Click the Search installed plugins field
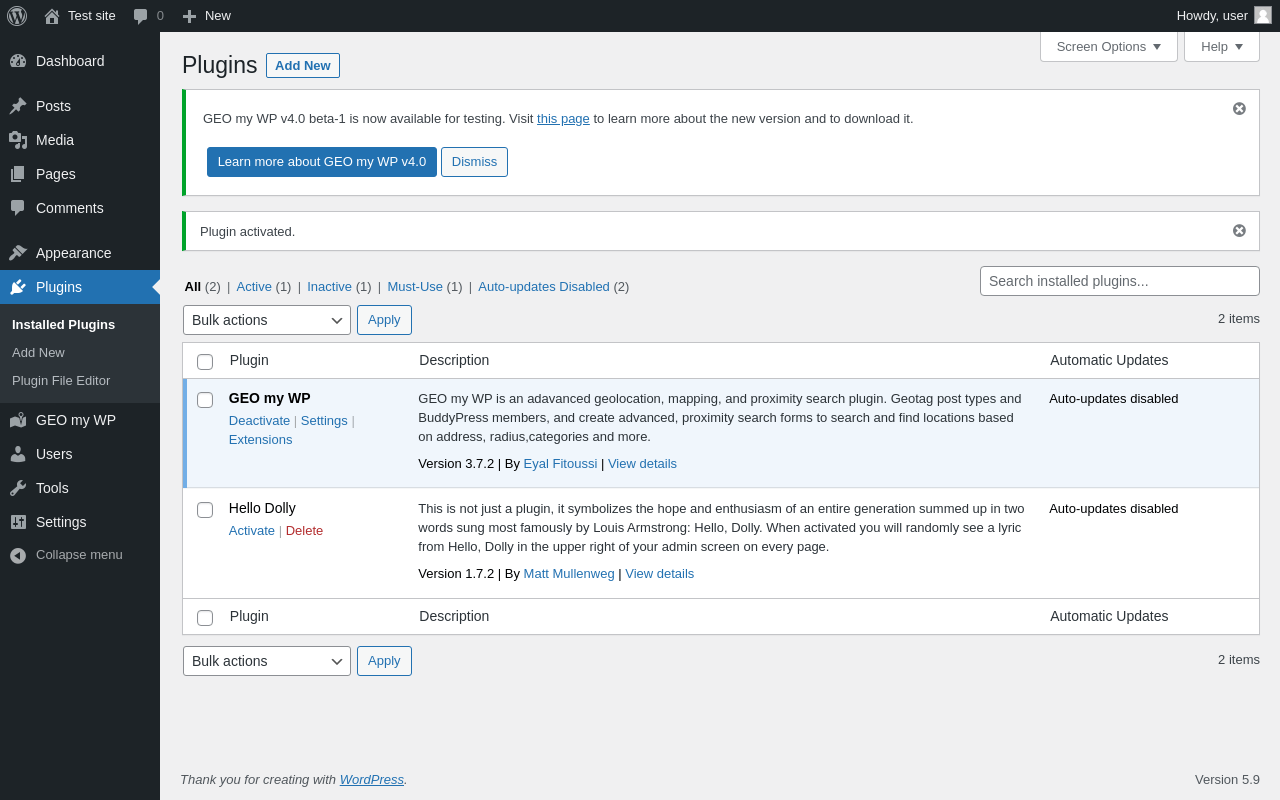 (1119, 281)
